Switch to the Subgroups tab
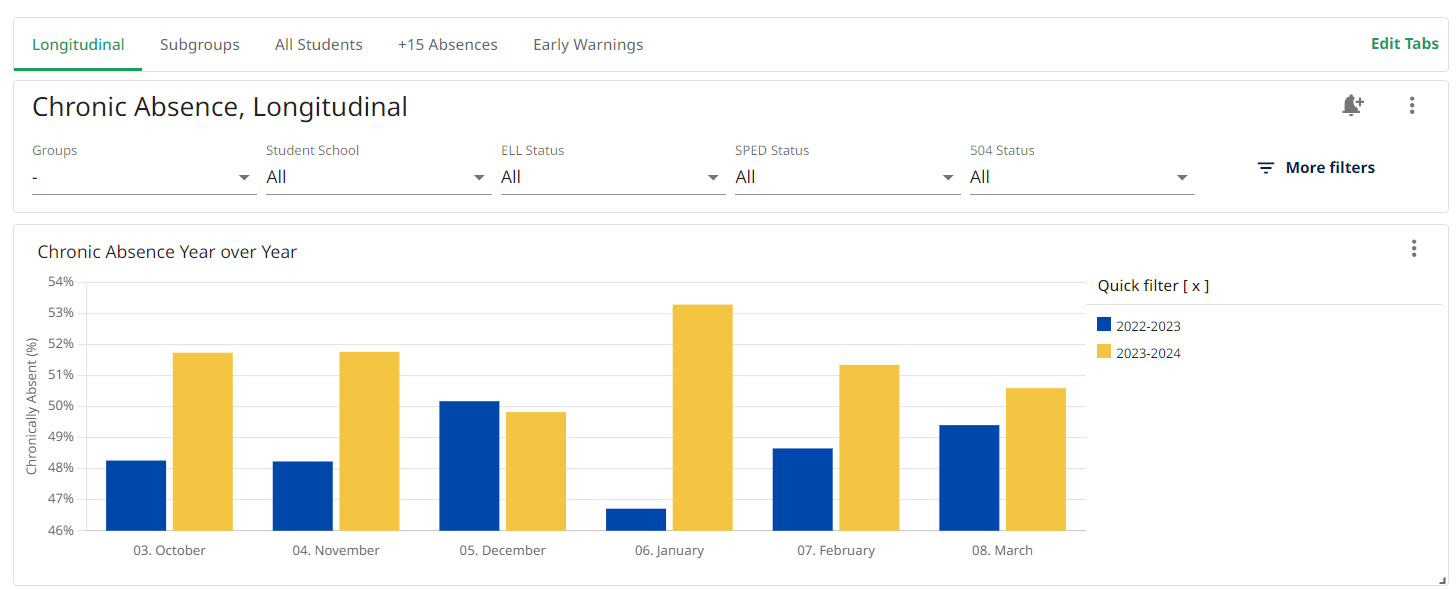 pos(199,44)
